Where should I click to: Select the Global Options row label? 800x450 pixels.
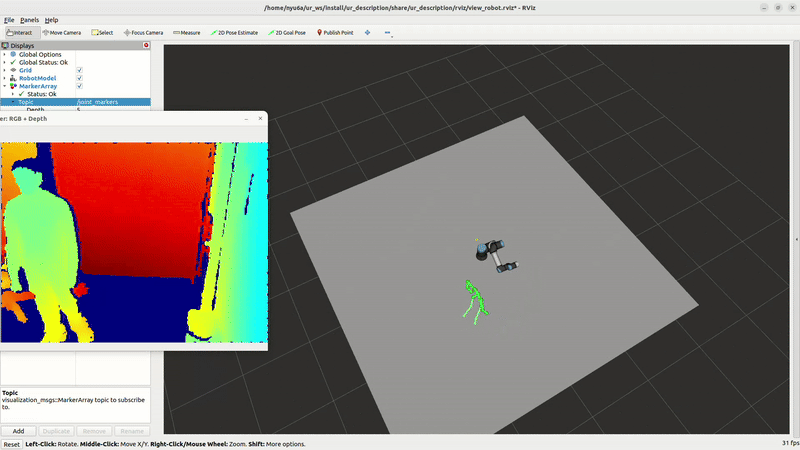point(40,54)
